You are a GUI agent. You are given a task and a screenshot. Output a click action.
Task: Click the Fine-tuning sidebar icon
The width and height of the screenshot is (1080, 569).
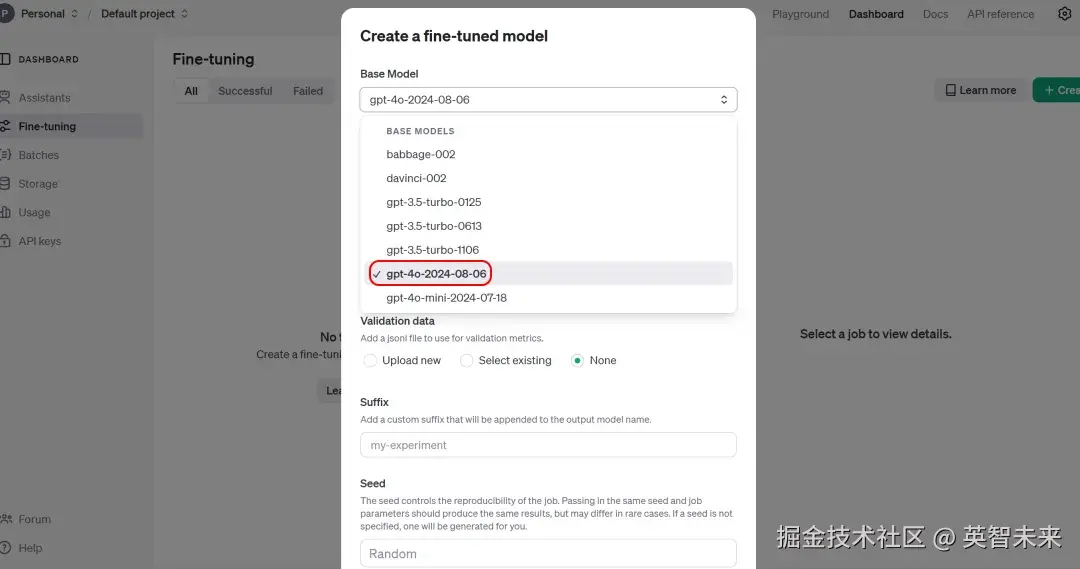tap(5, 126)
